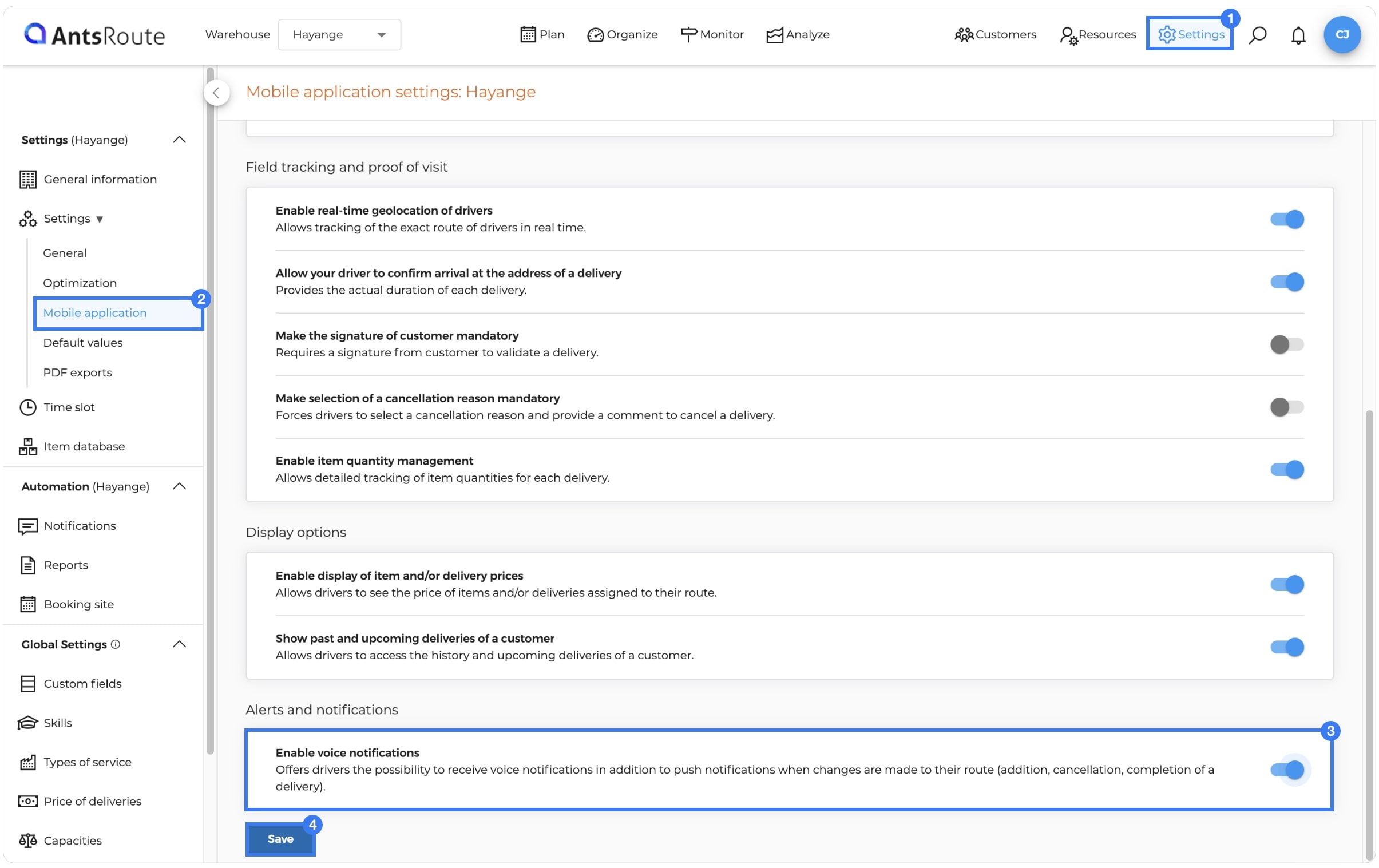Open the Organize menu
The image size is (1379, 868).
point(622,35)
